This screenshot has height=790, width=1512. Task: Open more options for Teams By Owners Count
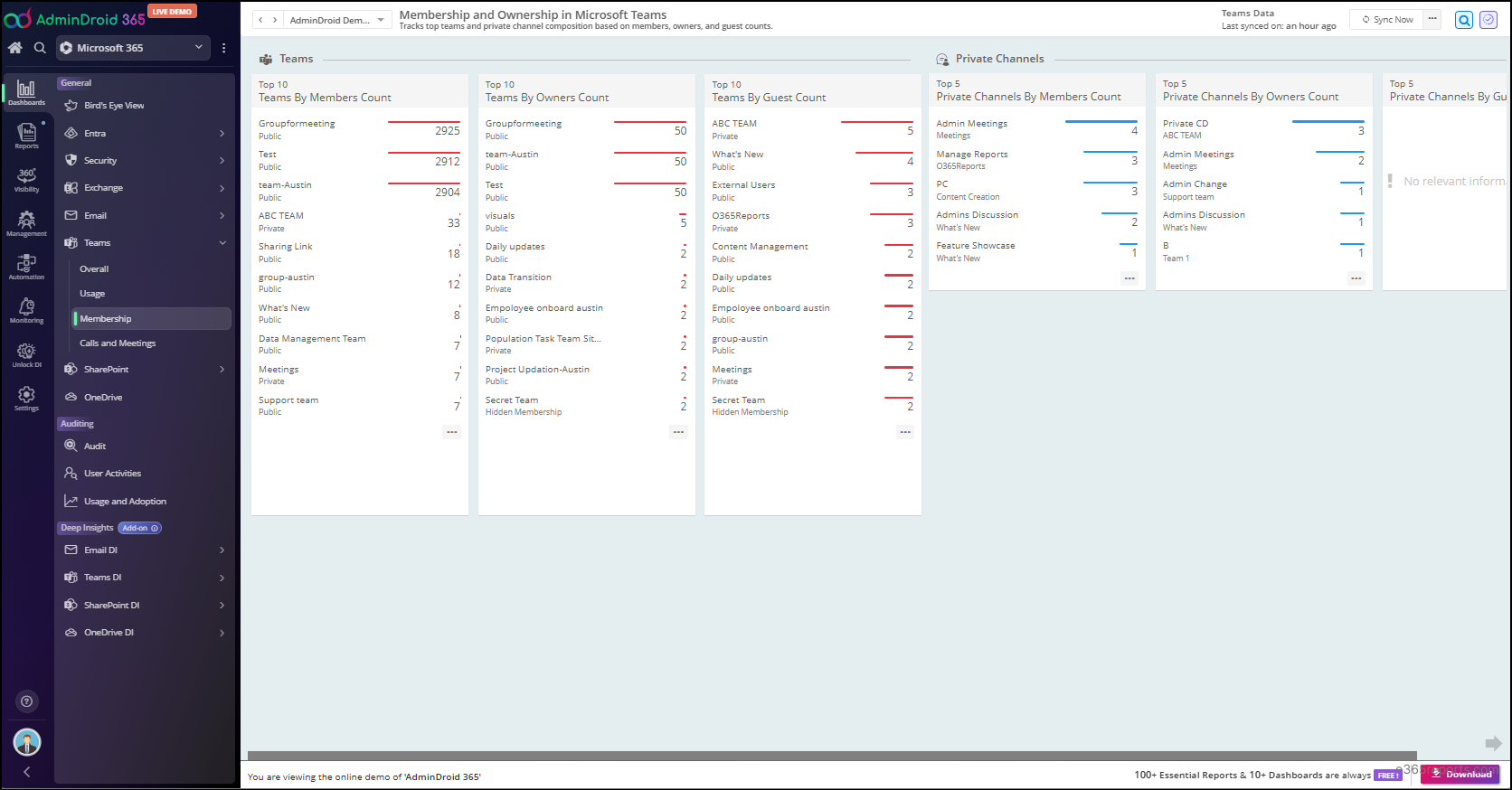(678, 432)
